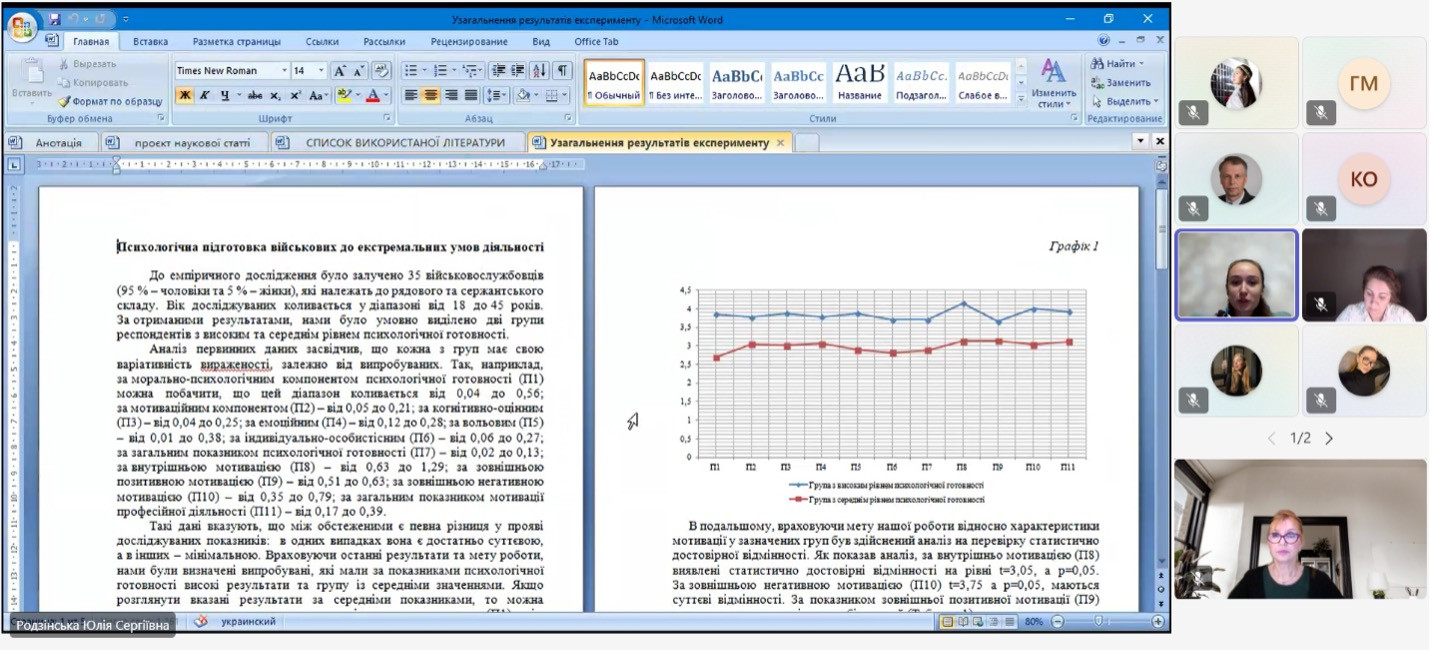The image size is (1430, 653).
Task: Toggle bold formatting (Ж) in font group
Action: 184,96
